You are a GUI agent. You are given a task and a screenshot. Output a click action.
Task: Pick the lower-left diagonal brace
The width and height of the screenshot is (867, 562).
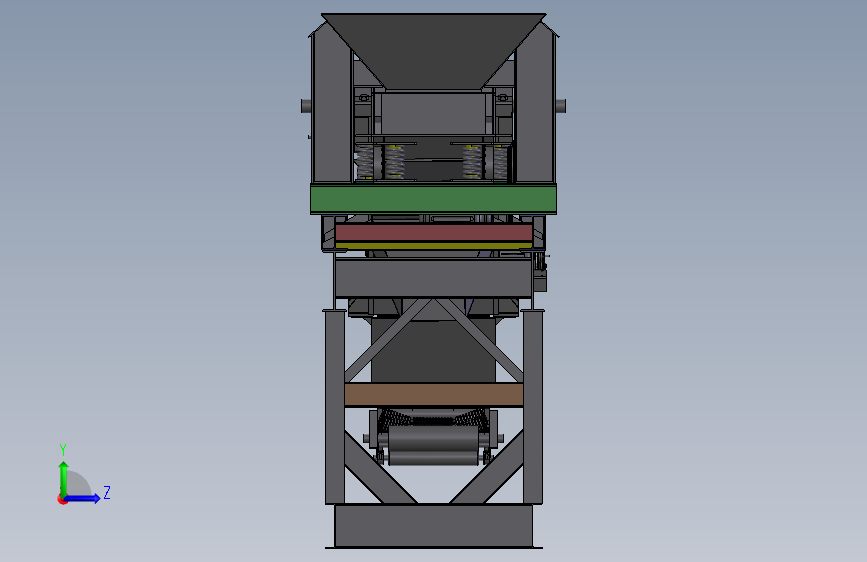pos(380,468)
